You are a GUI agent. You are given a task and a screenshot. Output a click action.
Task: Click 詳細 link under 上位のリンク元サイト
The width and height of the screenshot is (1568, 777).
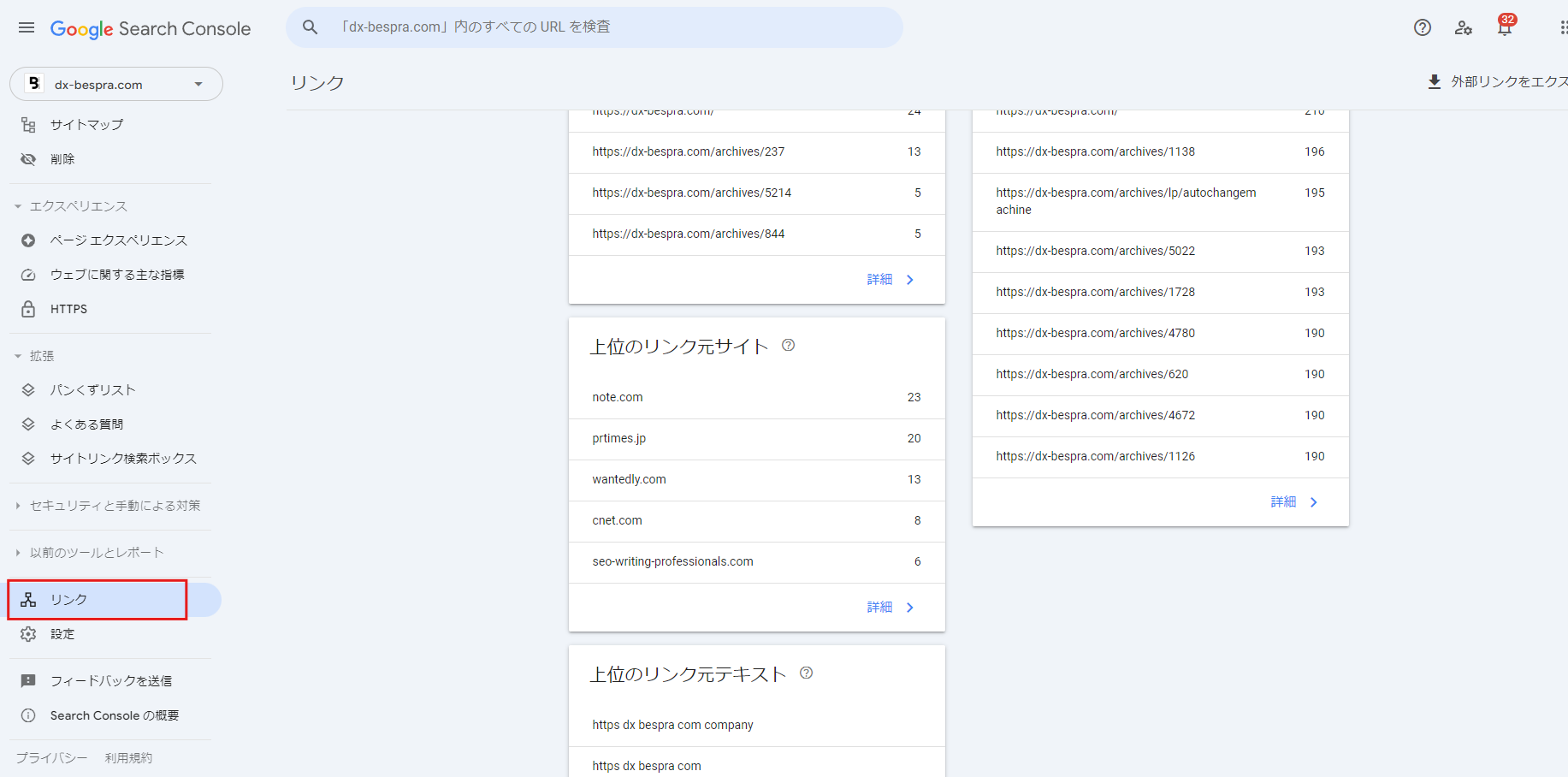point(890,608)
